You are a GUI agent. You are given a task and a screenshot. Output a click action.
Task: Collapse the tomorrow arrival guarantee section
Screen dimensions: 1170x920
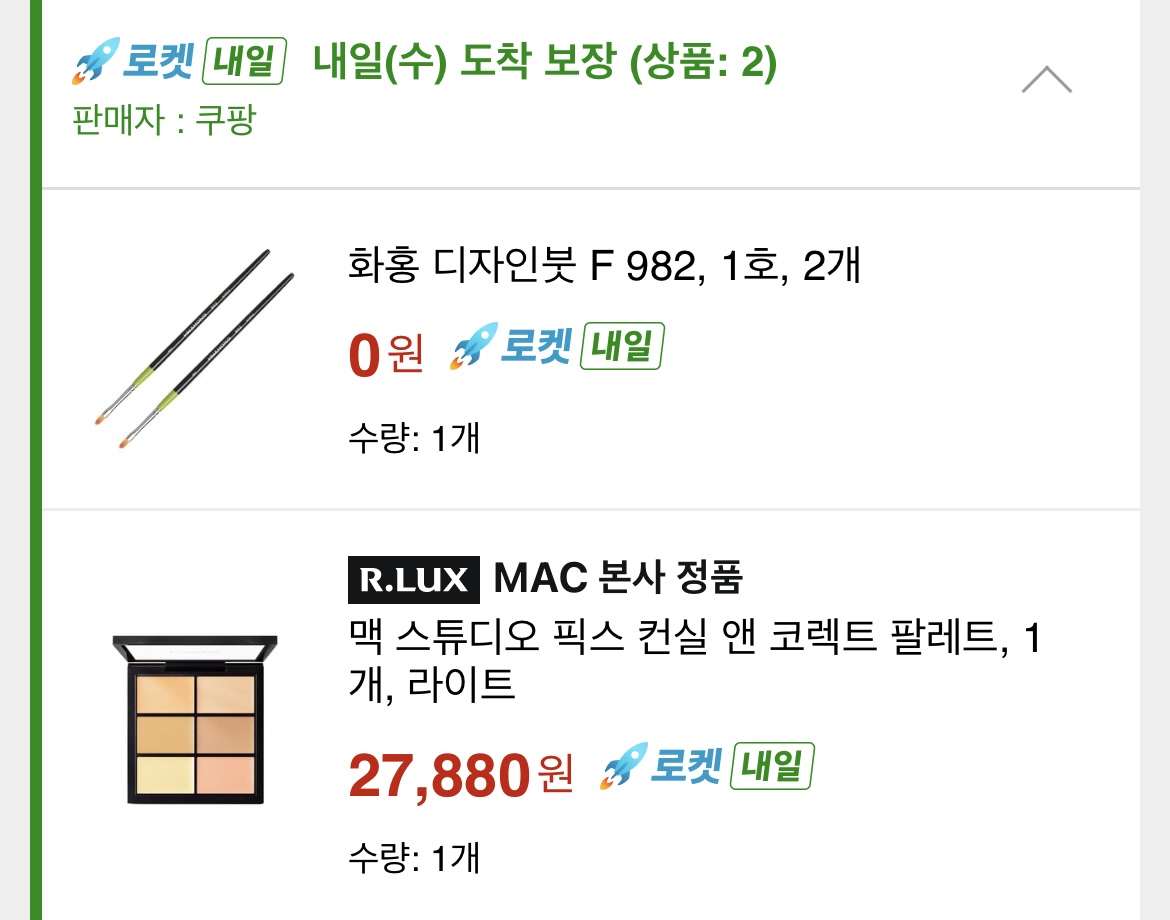1046,80
